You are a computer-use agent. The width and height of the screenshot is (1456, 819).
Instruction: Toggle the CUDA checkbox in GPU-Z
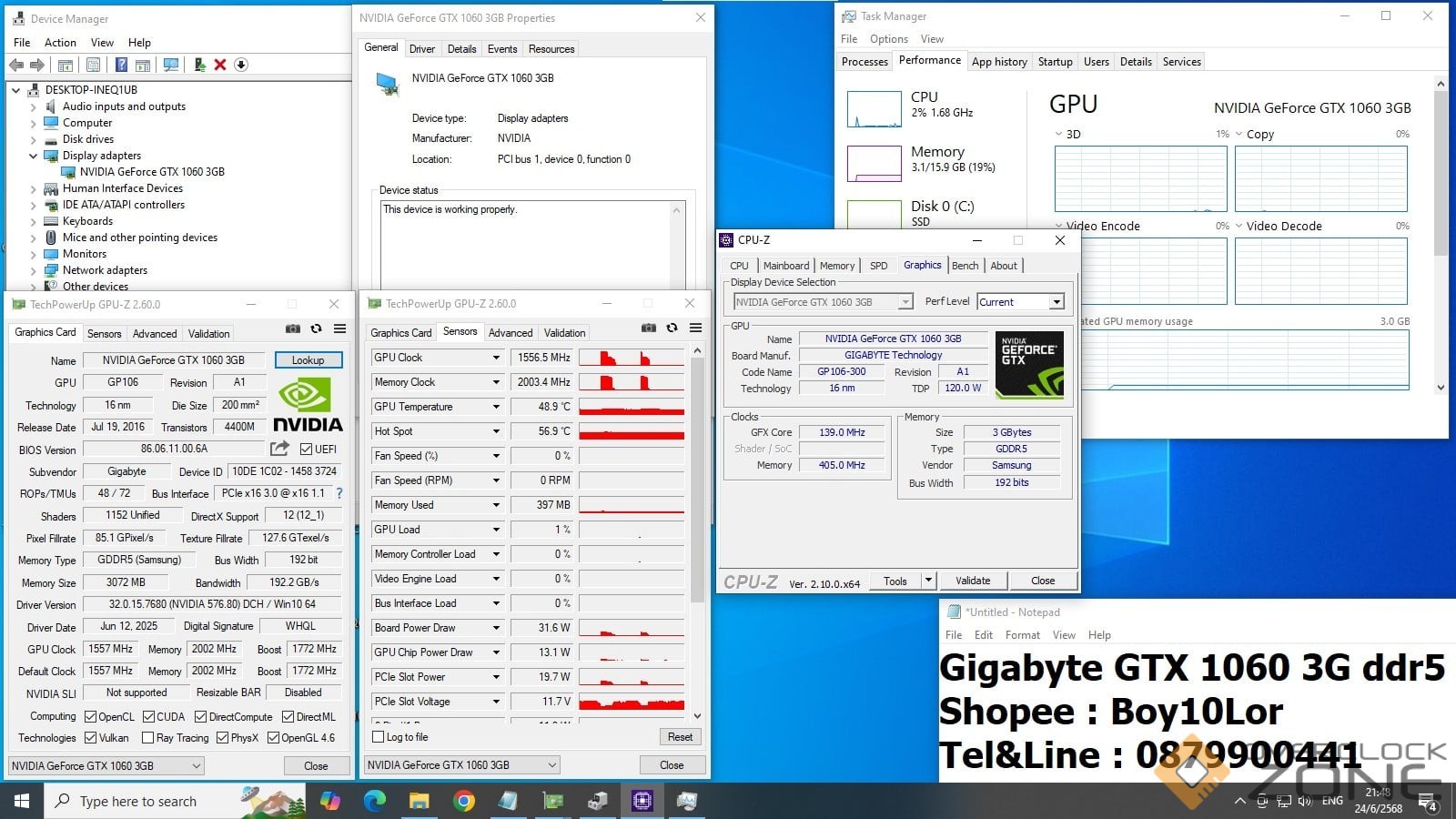pos(148,717)
